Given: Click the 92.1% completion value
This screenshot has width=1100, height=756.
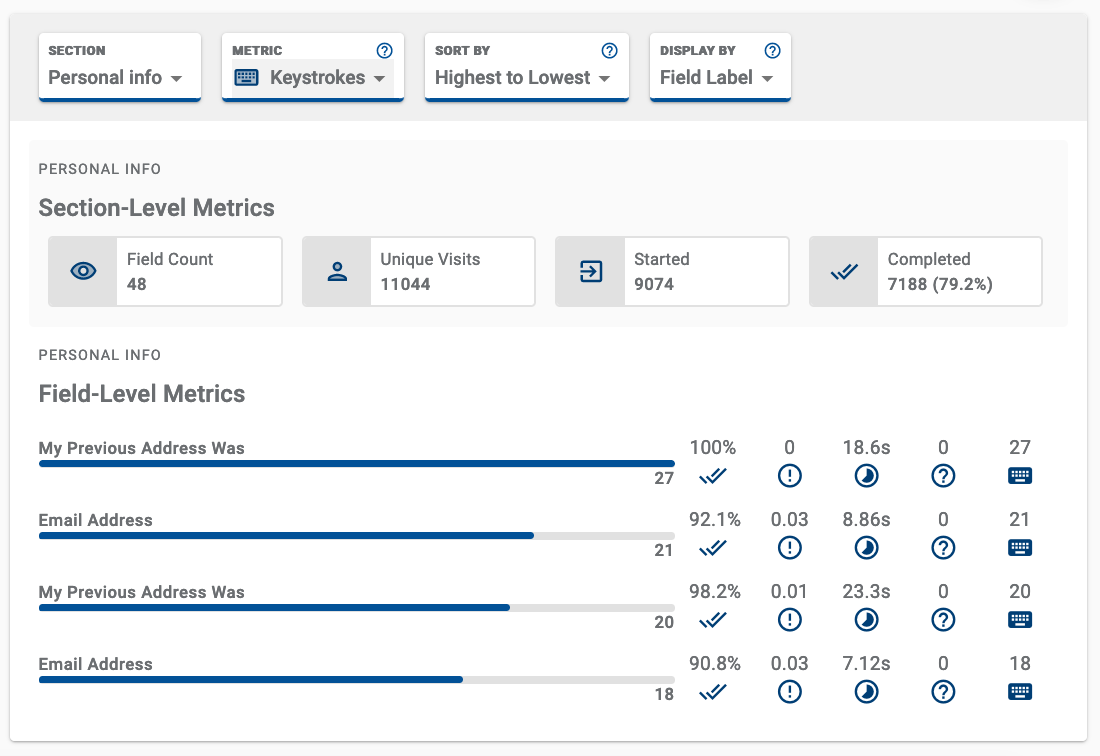Looking at the screenshot, I should tap(715, 520).
